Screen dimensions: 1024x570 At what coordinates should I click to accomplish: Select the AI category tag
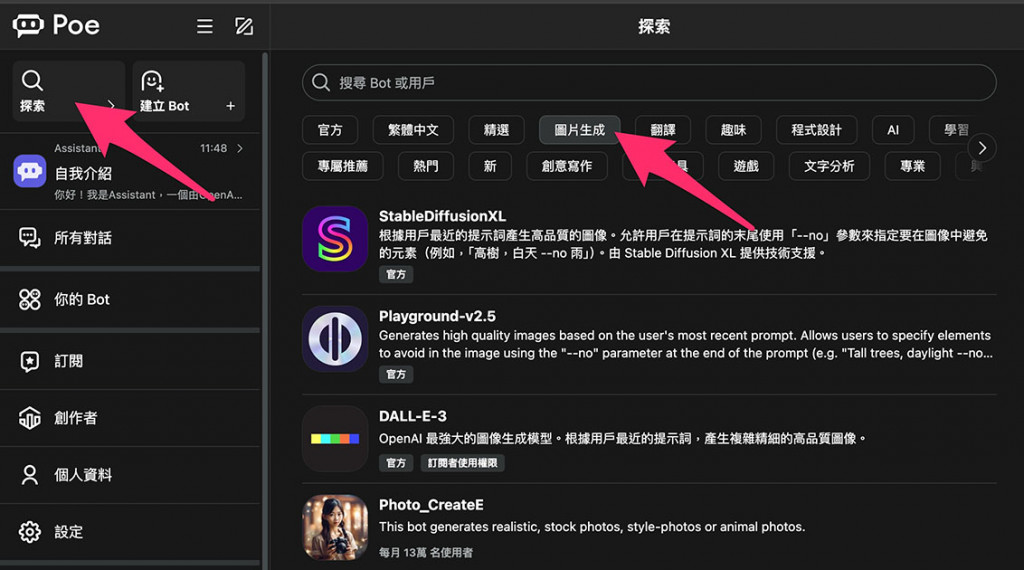893,130
